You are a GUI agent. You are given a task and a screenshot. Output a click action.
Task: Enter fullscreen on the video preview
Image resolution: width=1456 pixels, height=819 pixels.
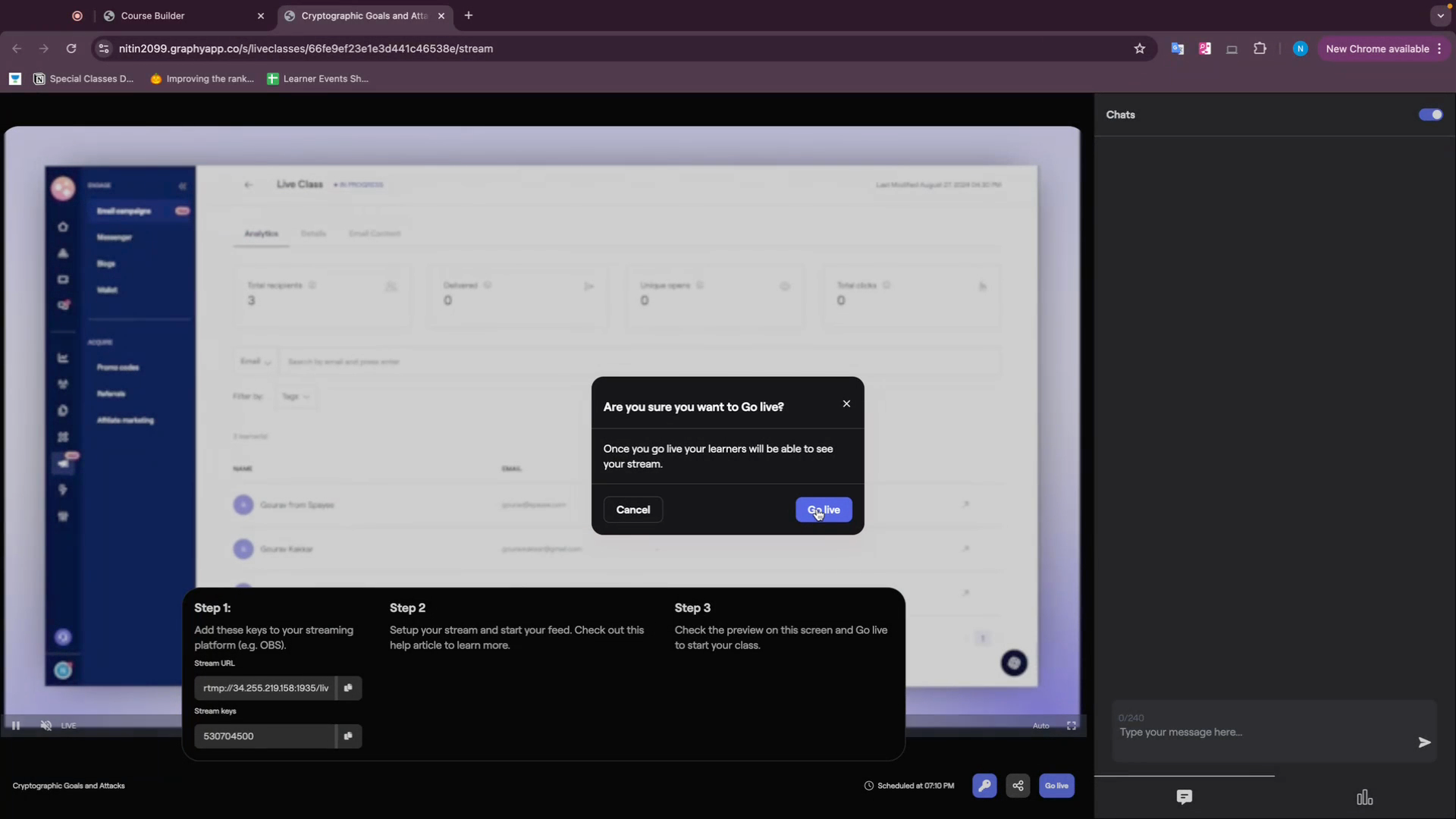pyautogui.click(x=1072, y=726)
